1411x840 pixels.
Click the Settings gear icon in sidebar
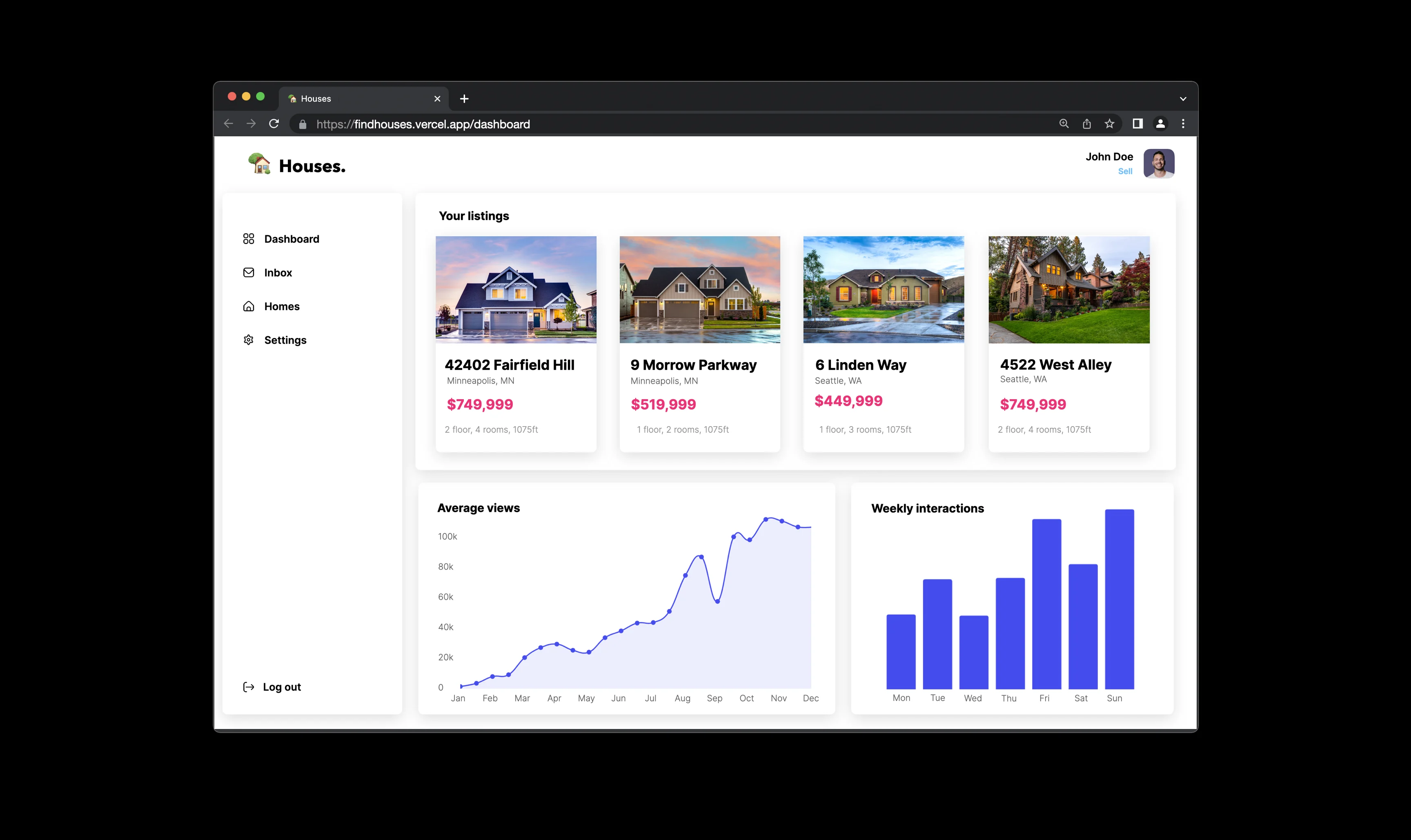point(249,340)
